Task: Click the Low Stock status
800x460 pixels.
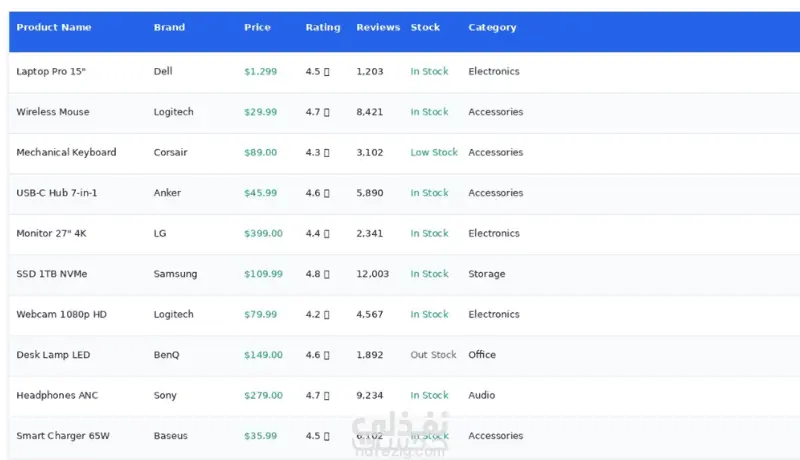Action: [434, 152]
